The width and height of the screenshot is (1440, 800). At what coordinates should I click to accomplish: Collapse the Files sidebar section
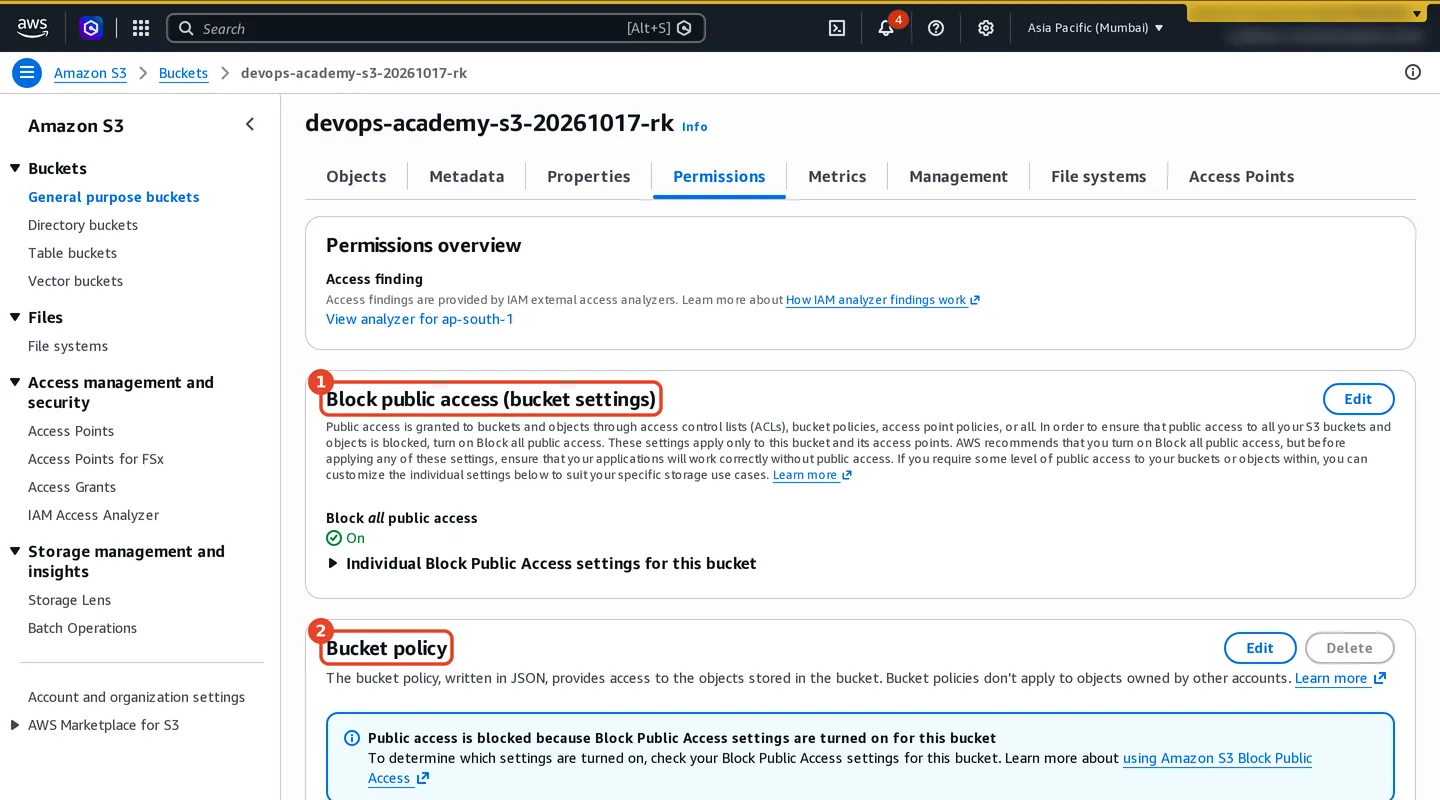tap(15, 317)
